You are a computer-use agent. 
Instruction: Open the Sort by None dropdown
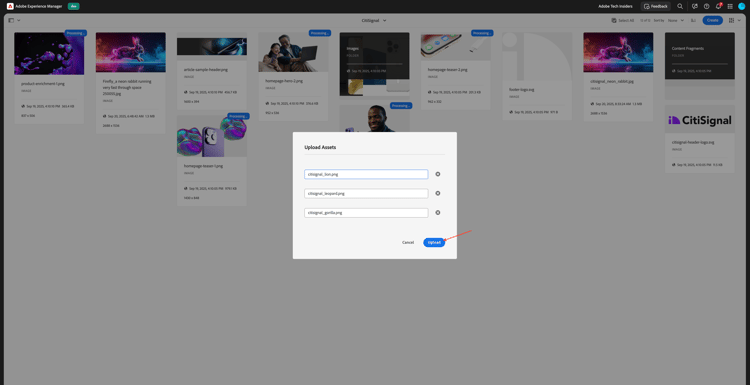click(x=675, y=20)
